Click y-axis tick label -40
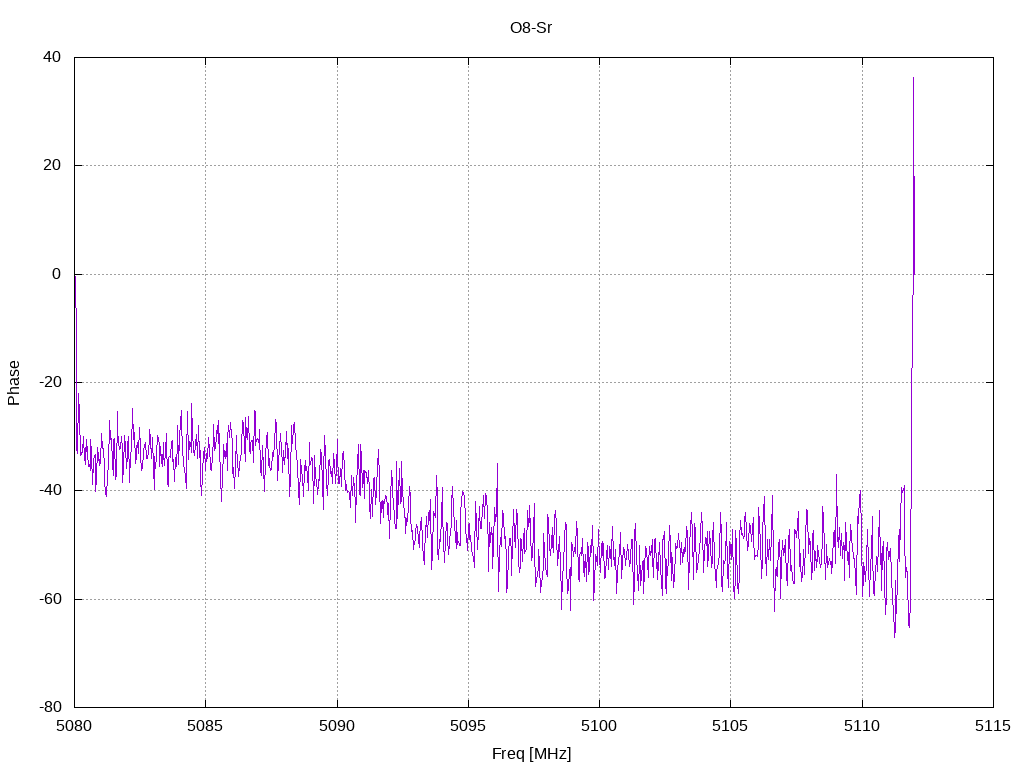 pyautogui.click(x=50, y=490)
